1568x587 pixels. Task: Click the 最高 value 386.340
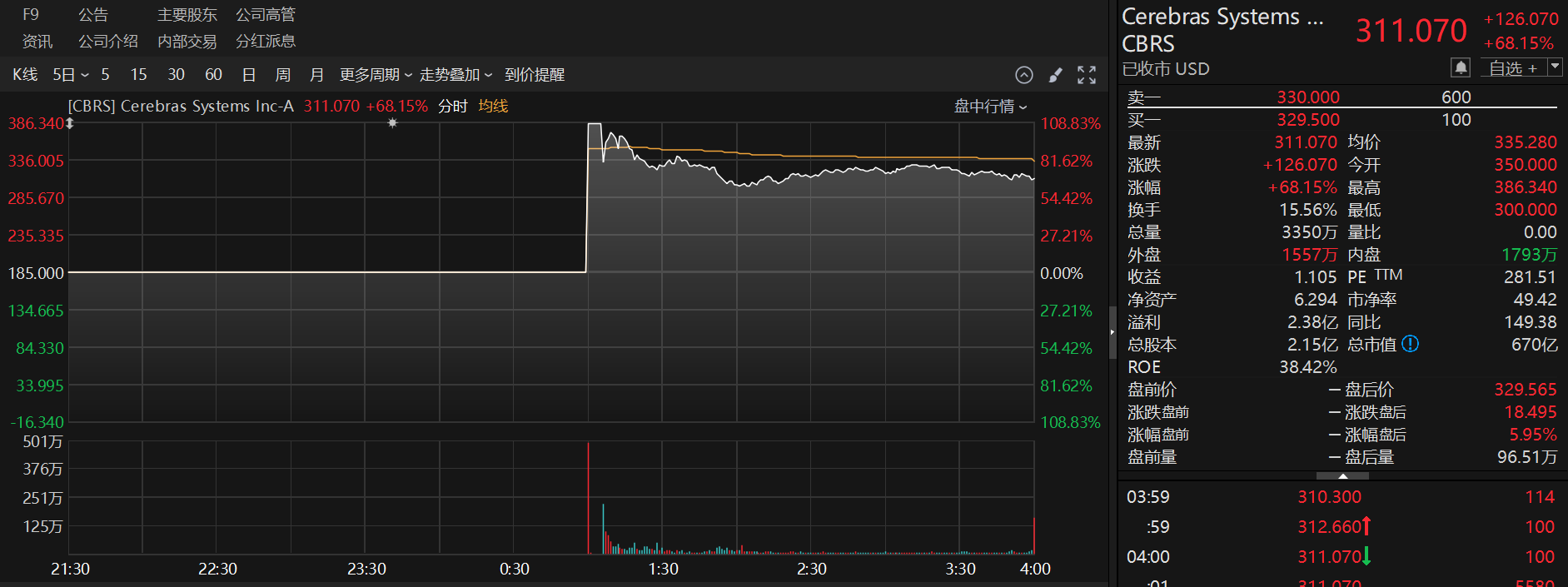(x=1525, y=187)
